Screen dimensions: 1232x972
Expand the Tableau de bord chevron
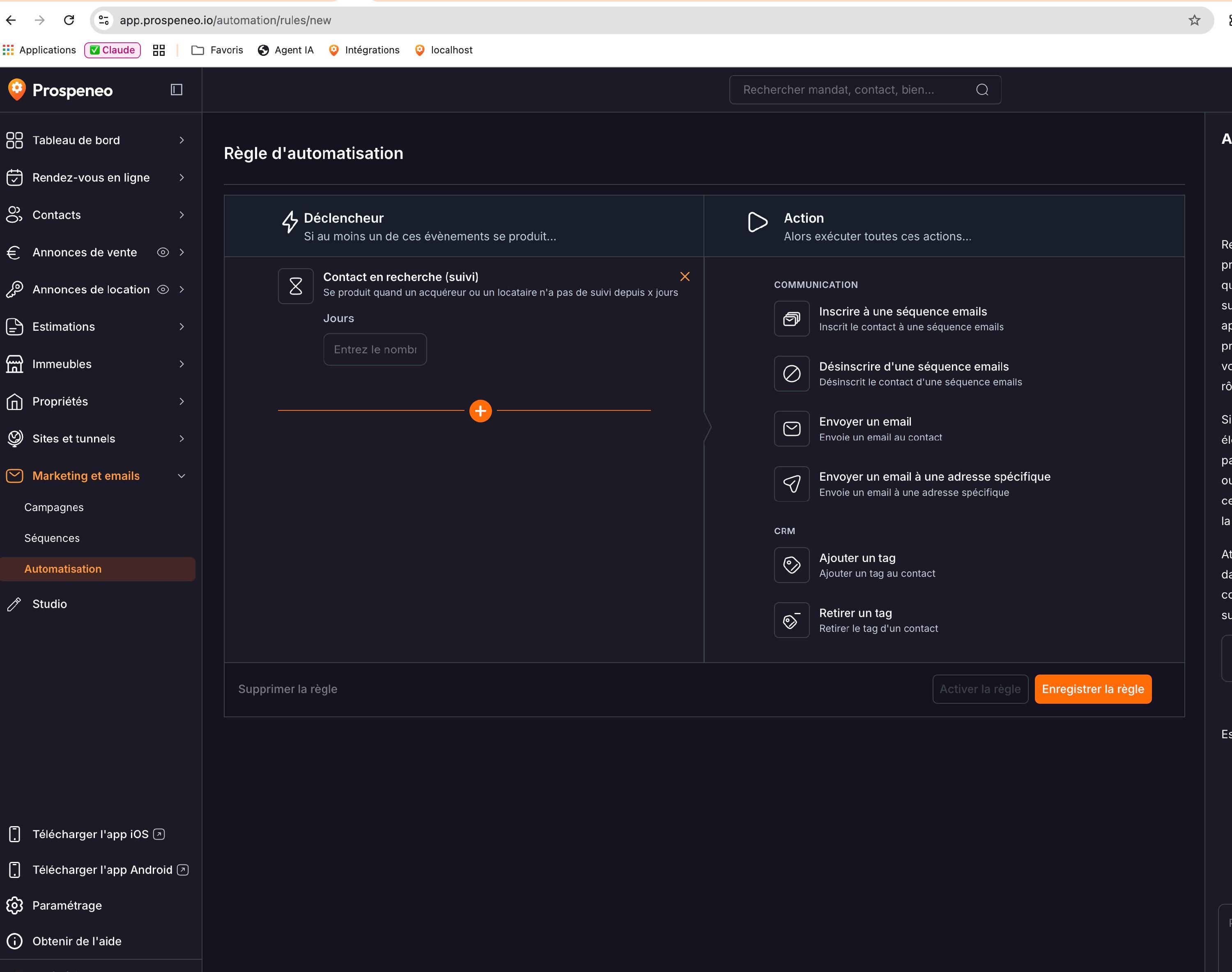[x=182, y=140]
